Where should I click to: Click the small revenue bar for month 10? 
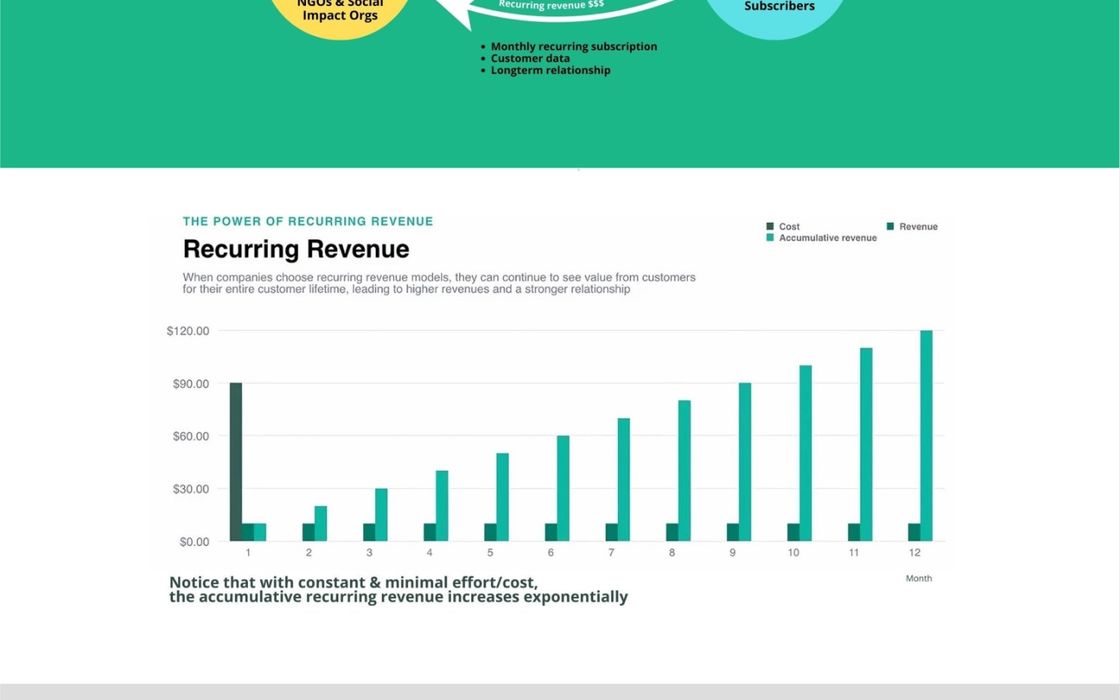[794, 533]
